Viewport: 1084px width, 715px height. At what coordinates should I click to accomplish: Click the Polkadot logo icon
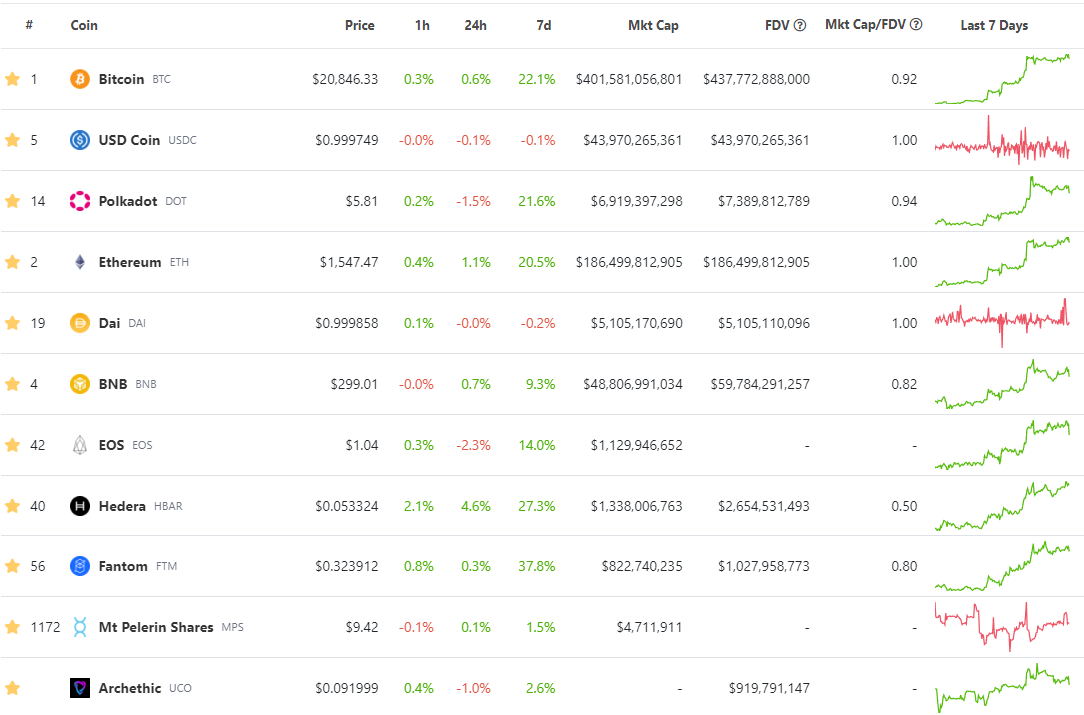pos(80,201)
